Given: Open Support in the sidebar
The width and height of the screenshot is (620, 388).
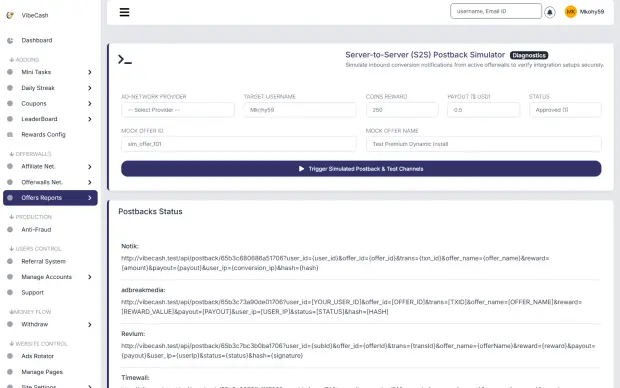Looking at the screenshot, I should (x=32, y=292).
